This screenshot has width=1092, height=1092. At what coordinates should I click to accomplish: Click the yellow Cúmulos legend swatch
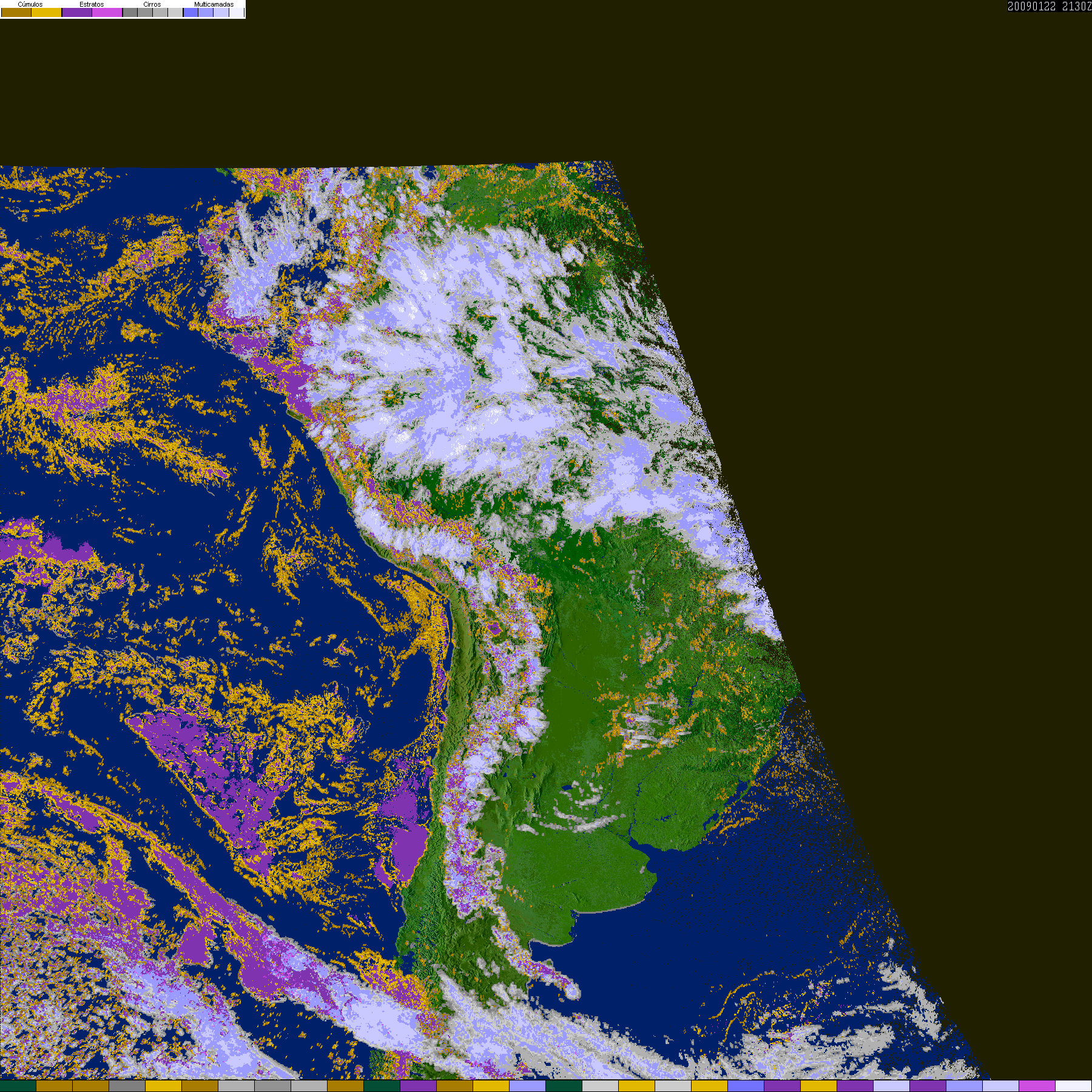[x=47, y=12]
